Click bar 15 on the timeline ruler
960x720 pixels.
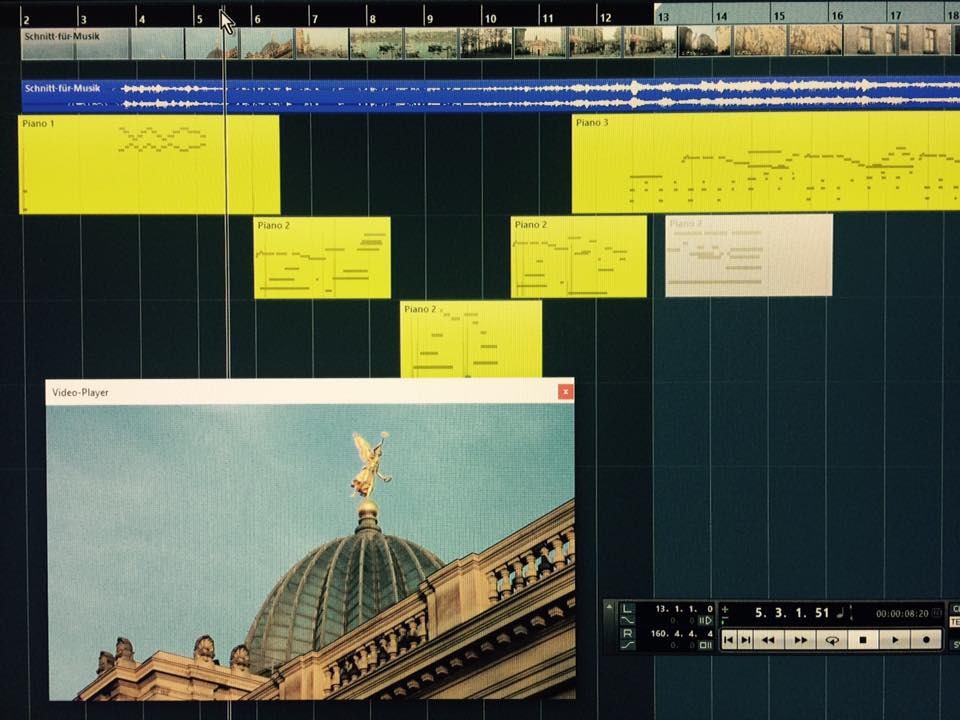(779, 17)
